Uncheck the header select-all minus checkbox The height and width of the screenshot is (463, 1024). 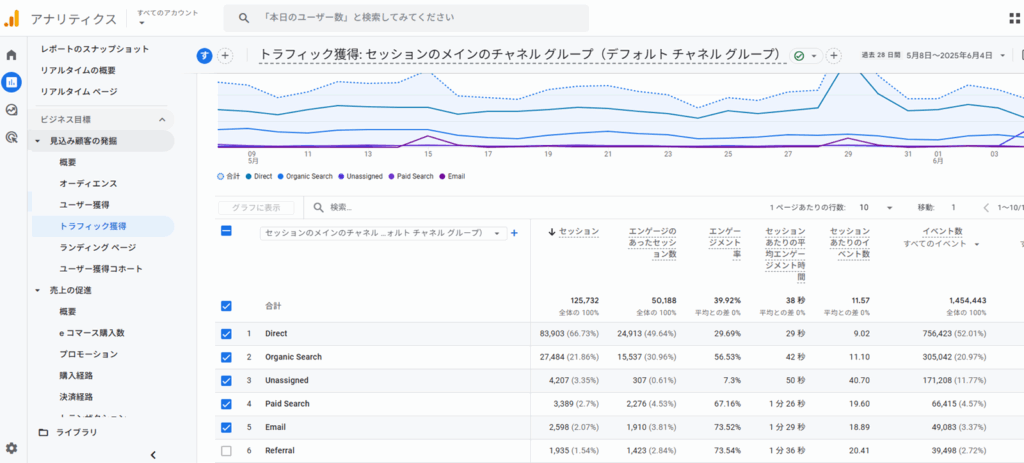226,231
